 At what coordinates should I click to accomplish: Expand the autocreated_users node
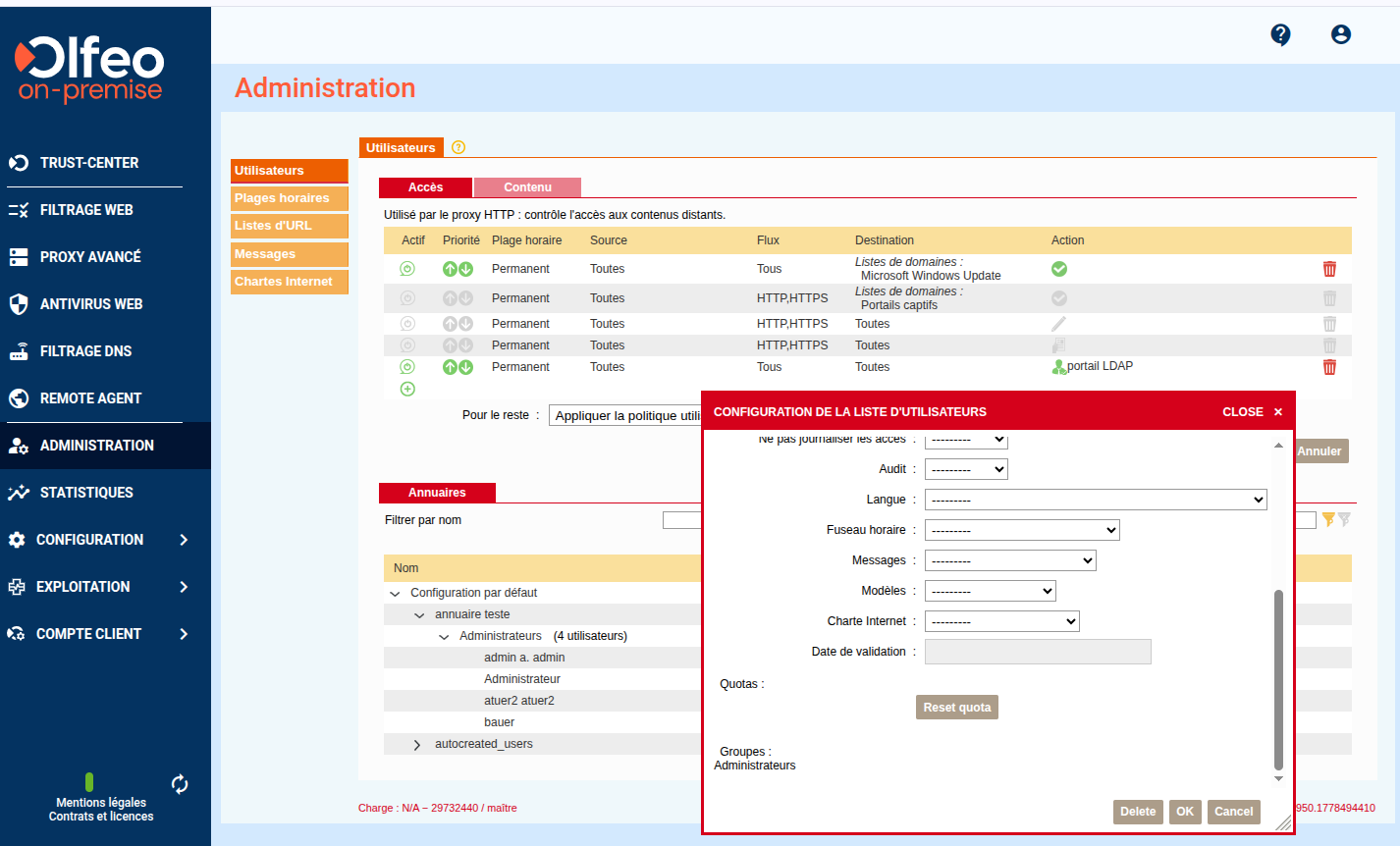point(417,745)
